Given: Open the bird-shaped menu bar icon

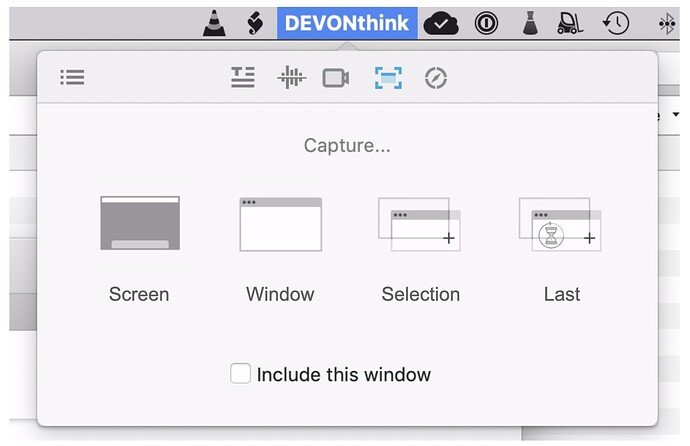Looking at the screenshot, I should 255,23.
